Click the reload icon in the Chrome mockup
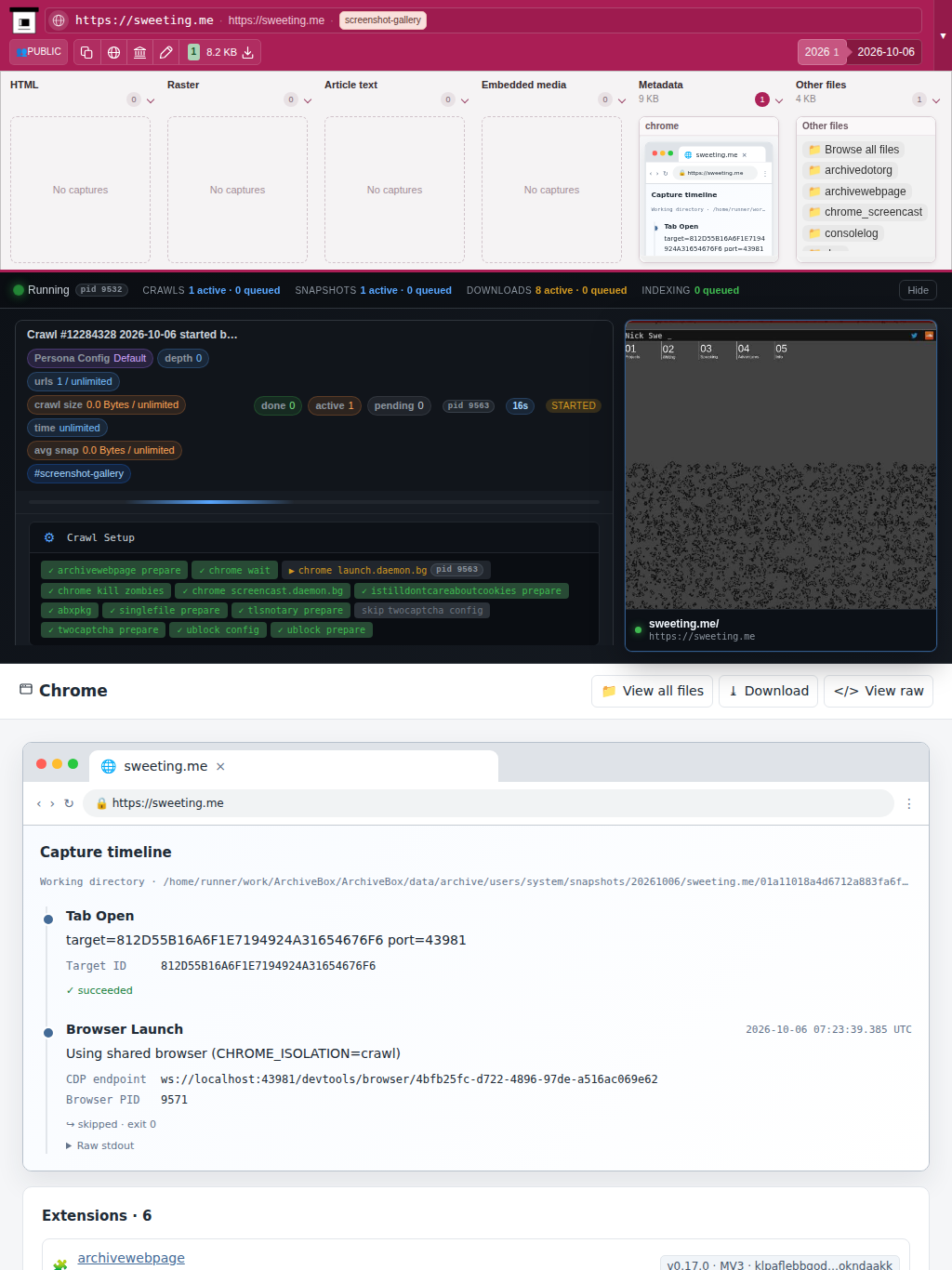Screen dimensions: 952x1270 coord(69,803)
